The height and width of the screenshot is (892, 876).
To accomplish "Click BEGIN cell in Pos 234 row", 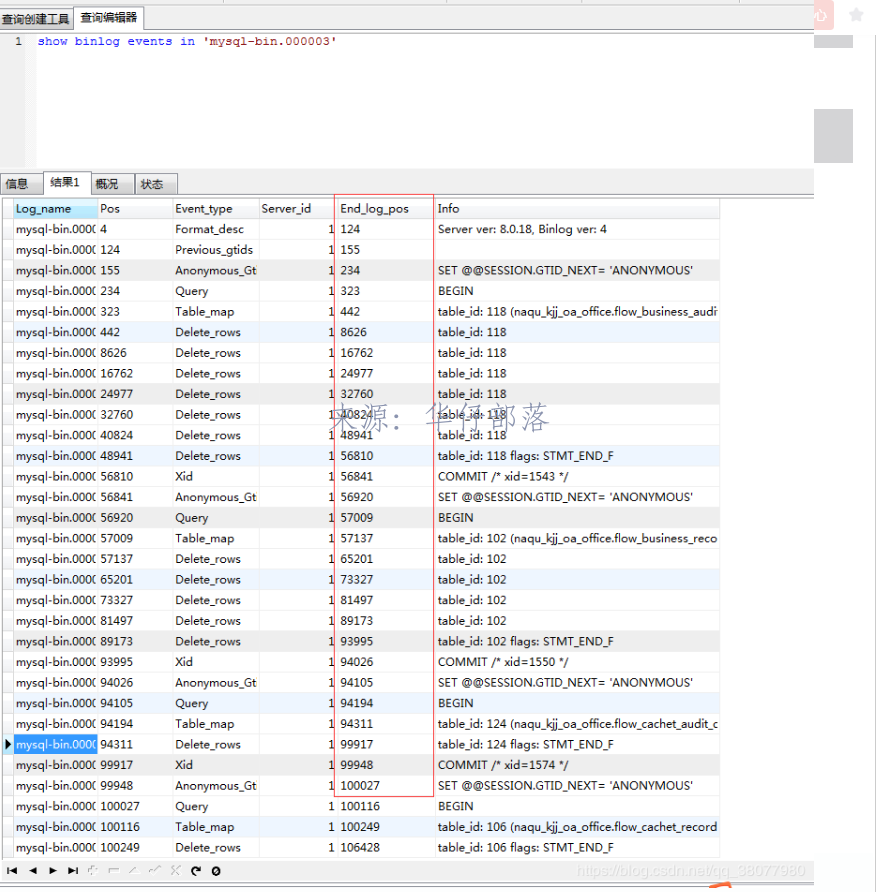I will tap(577, 291).
